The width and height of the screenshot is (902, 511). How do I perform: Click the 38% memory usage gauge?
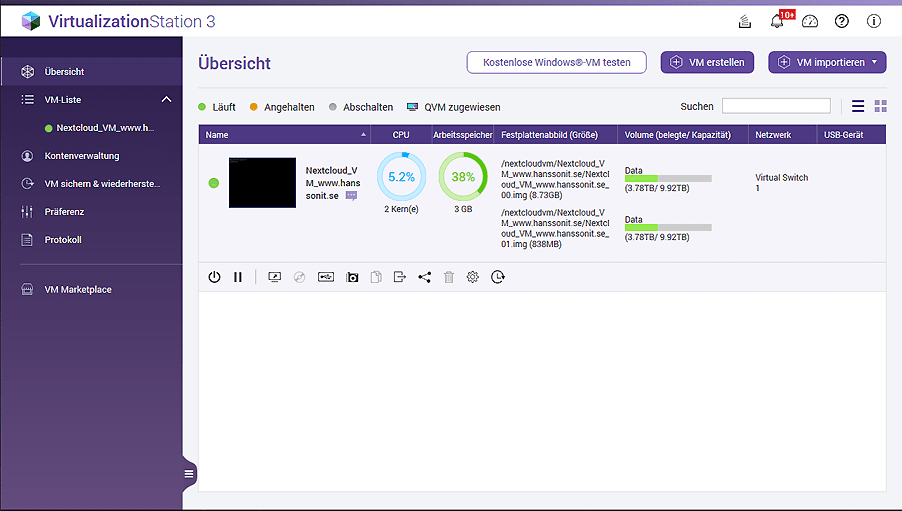tap(463, 177)
